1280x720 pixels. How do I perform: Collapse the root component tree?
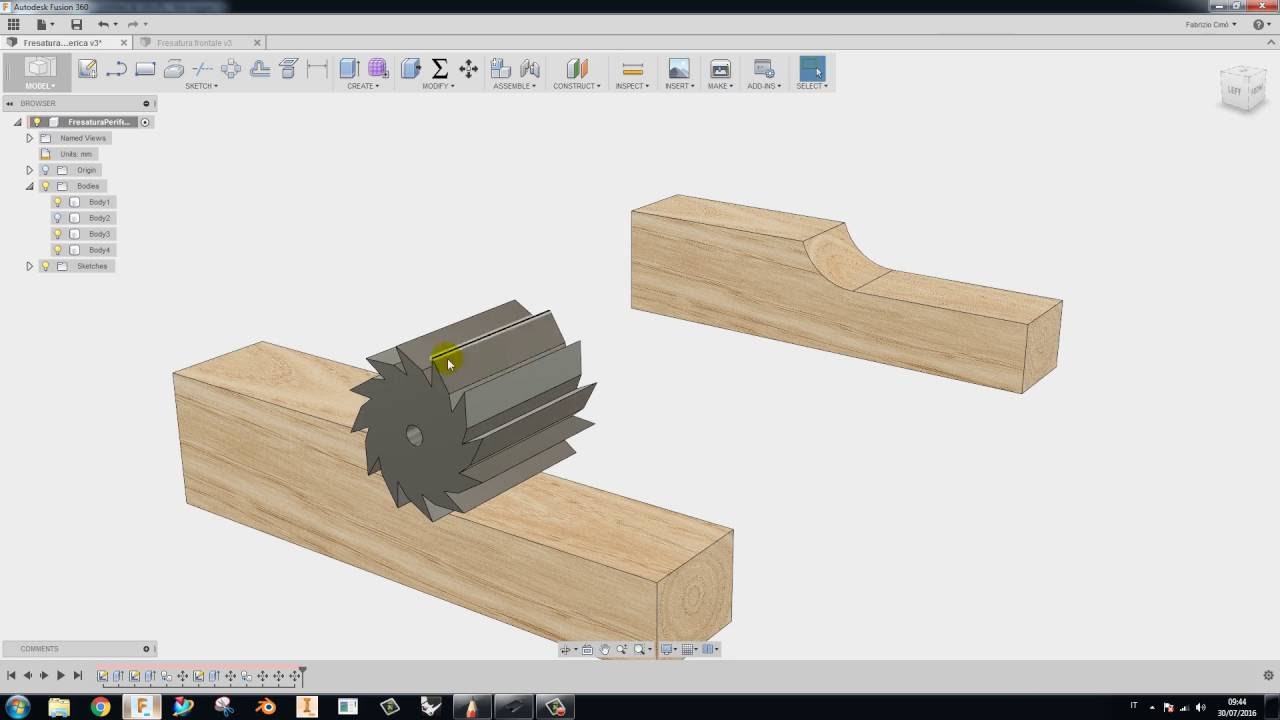tap(17, 122)
